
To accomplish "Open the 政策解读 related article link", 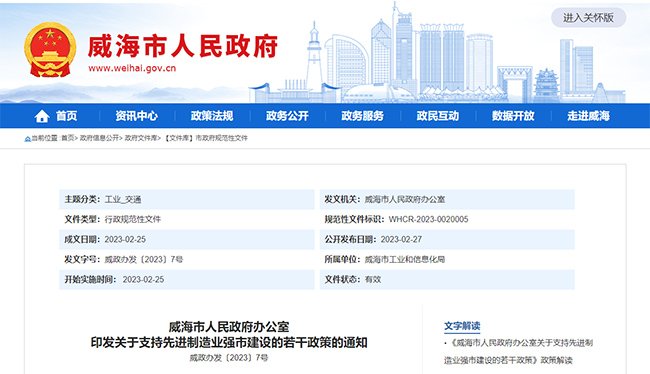I will 518,351.
